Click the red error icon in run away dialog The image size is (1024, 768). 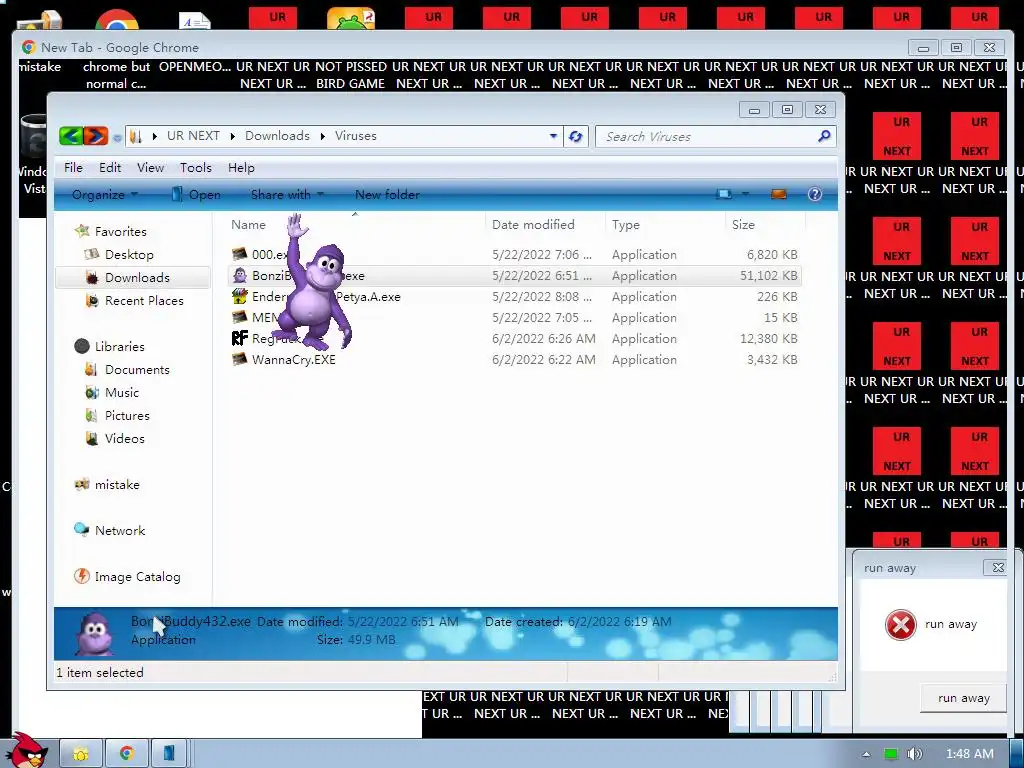click(901, 624)
